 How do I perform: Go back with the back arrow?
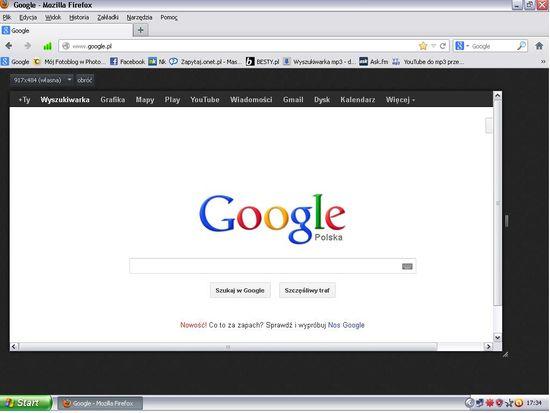pos(9,46)
